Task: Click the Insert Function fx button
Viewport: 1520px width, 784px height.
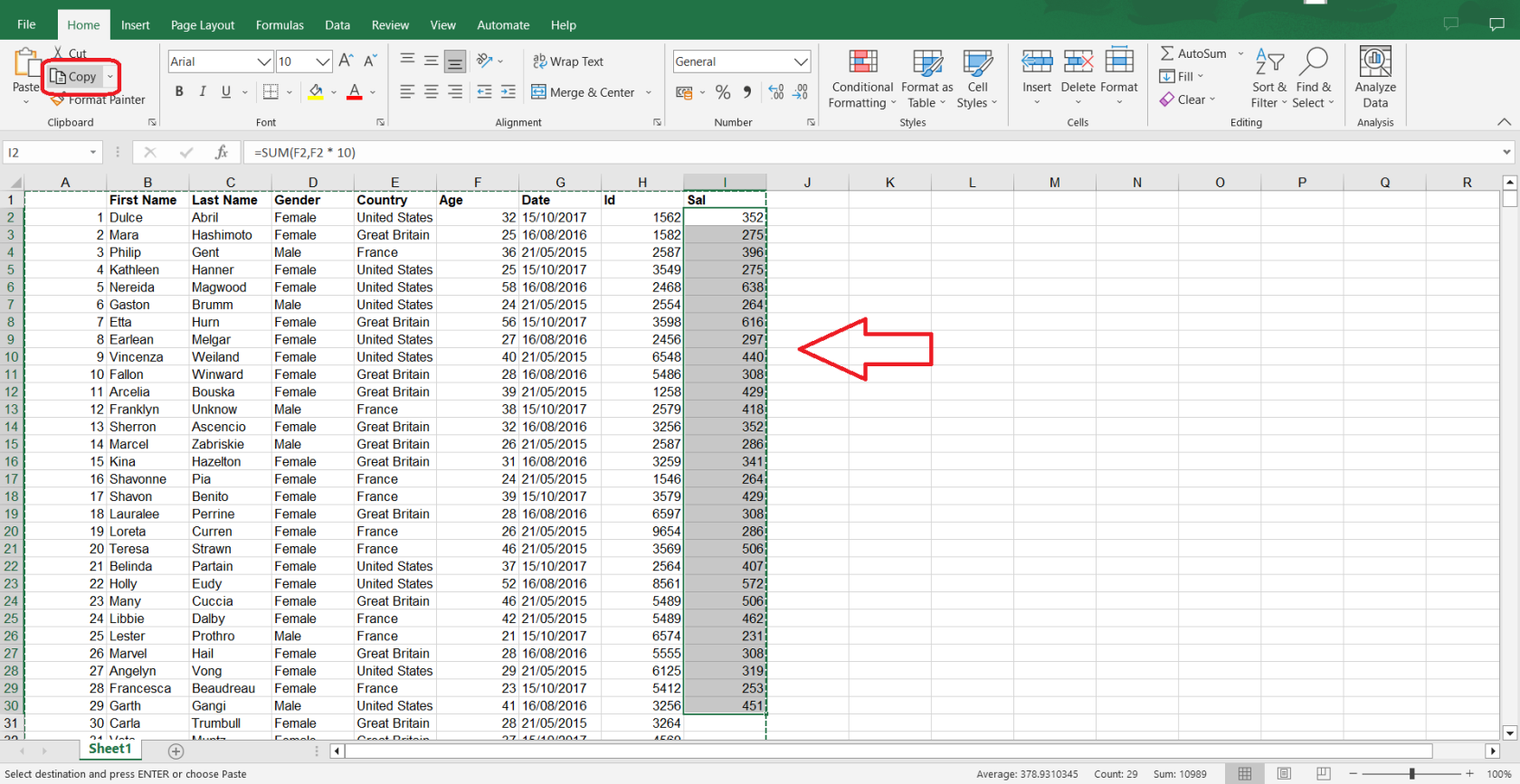Action: point(221,153)
